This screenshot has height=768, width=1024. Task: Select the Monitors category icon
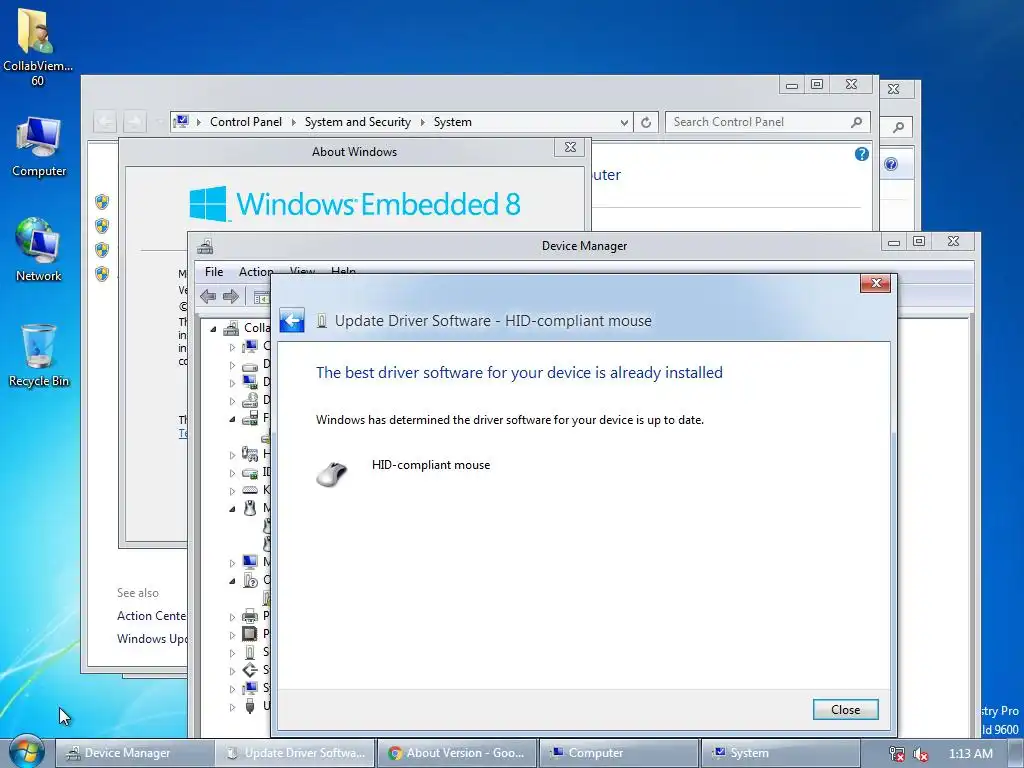pyautogui.click(x=250, y=562)
